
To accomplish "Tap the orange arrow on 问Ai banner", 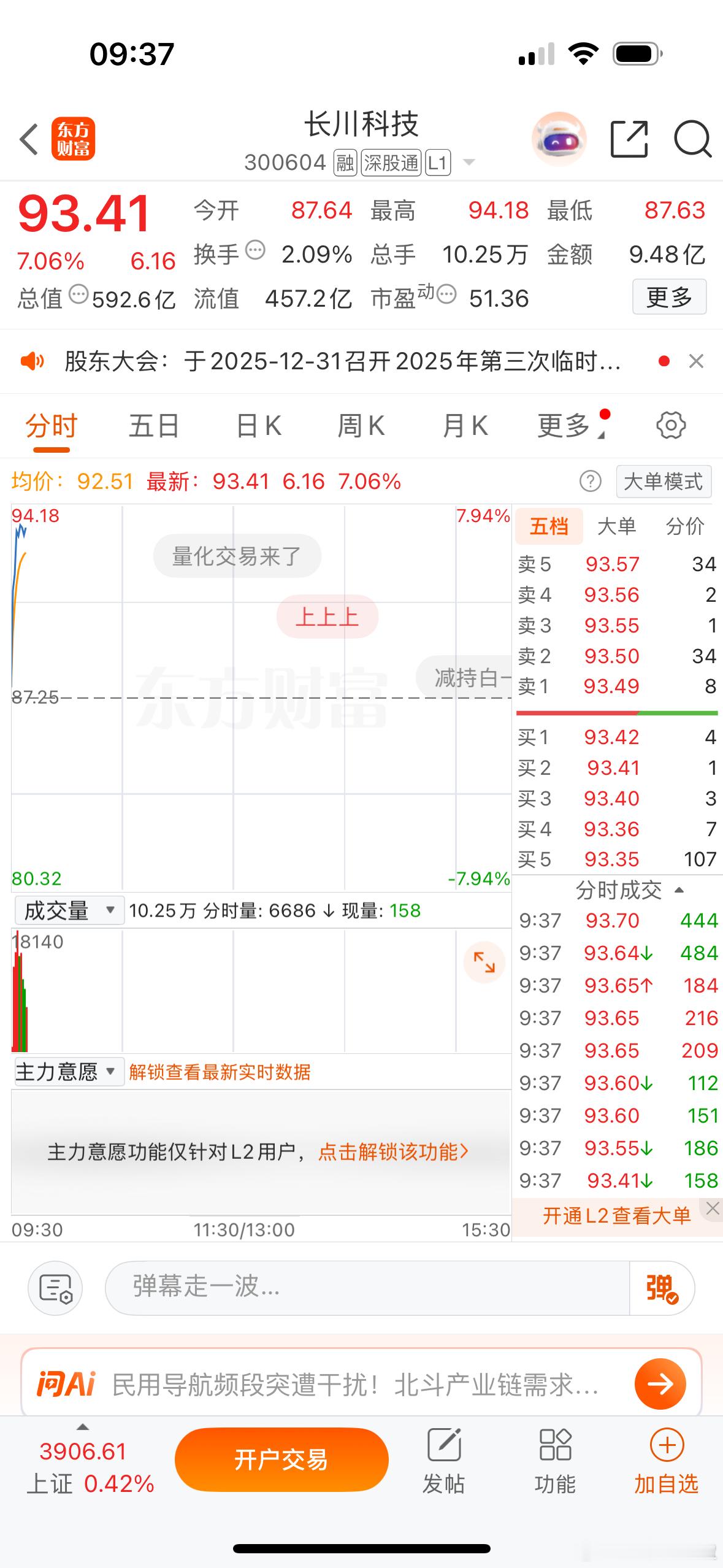I will pos(660,1384).
